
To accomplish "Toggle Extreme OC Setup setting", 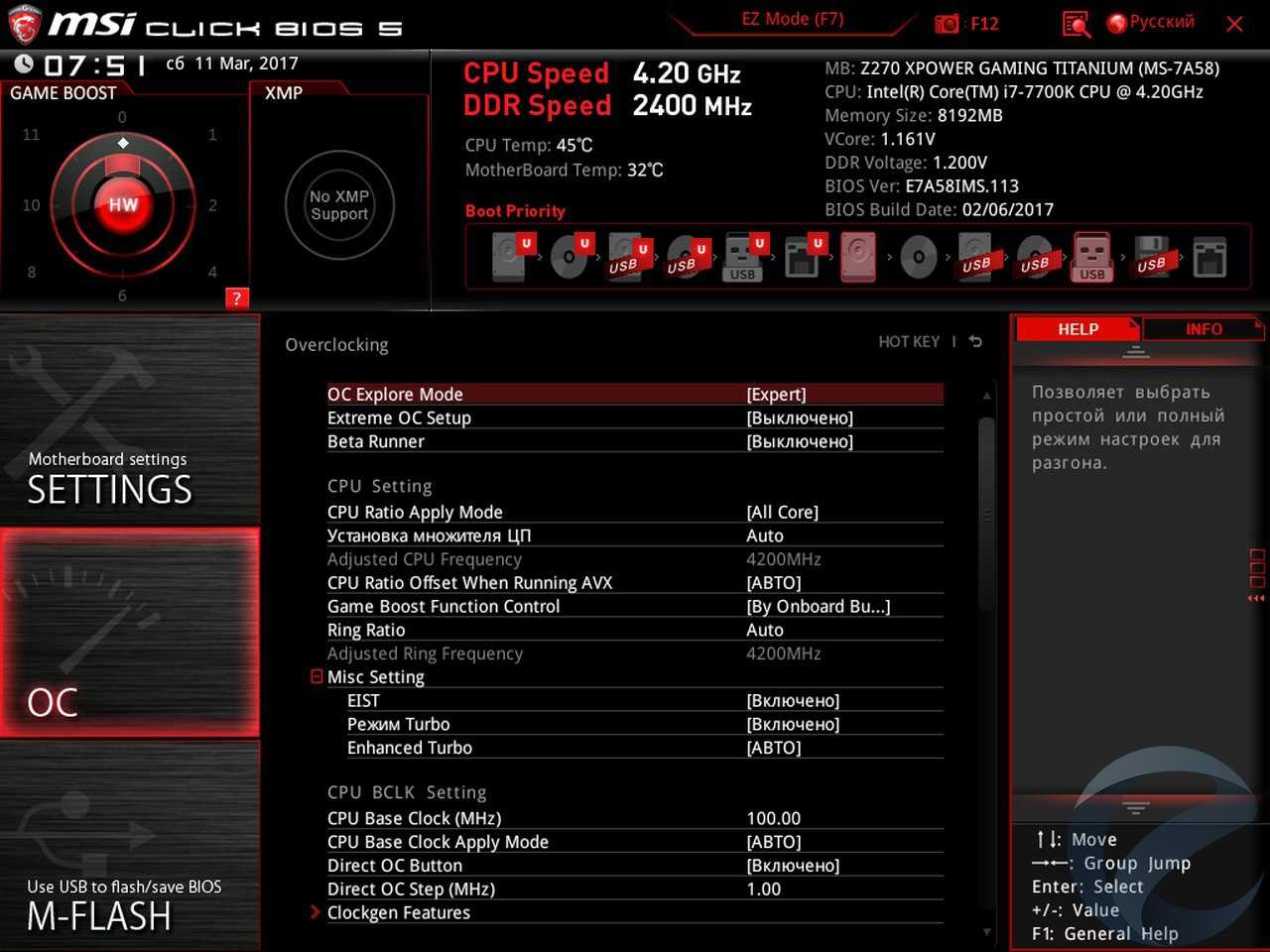I will coord(635,418).
